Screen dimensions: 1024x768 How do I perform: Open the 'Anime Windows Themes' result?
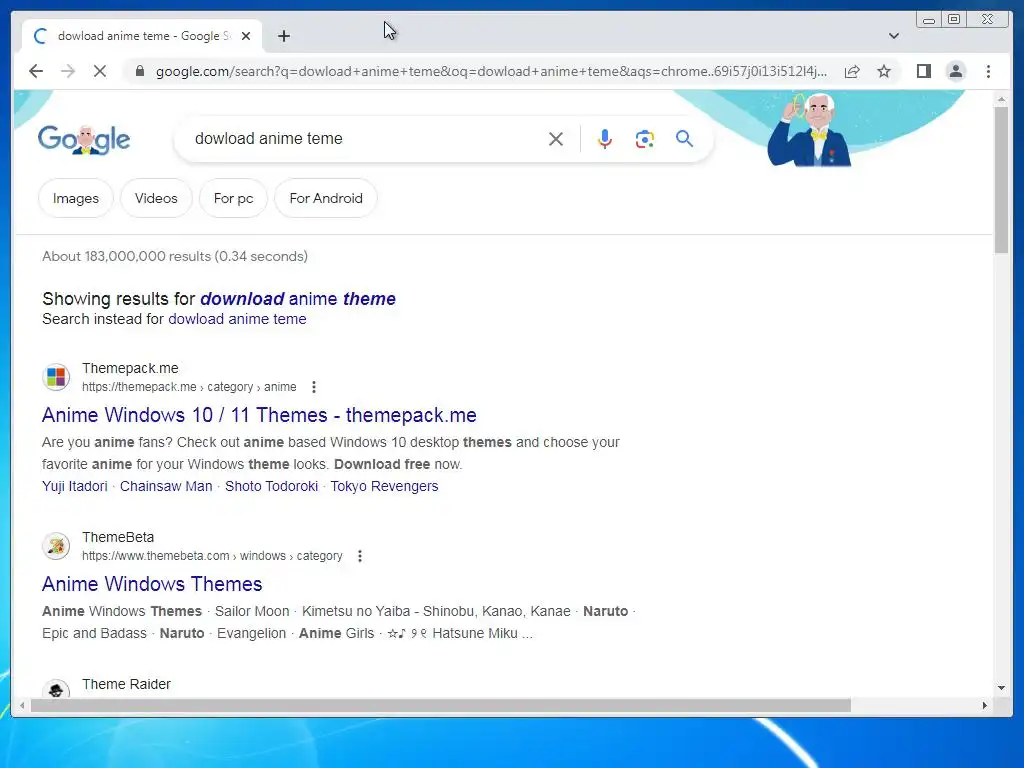(152, 584)
